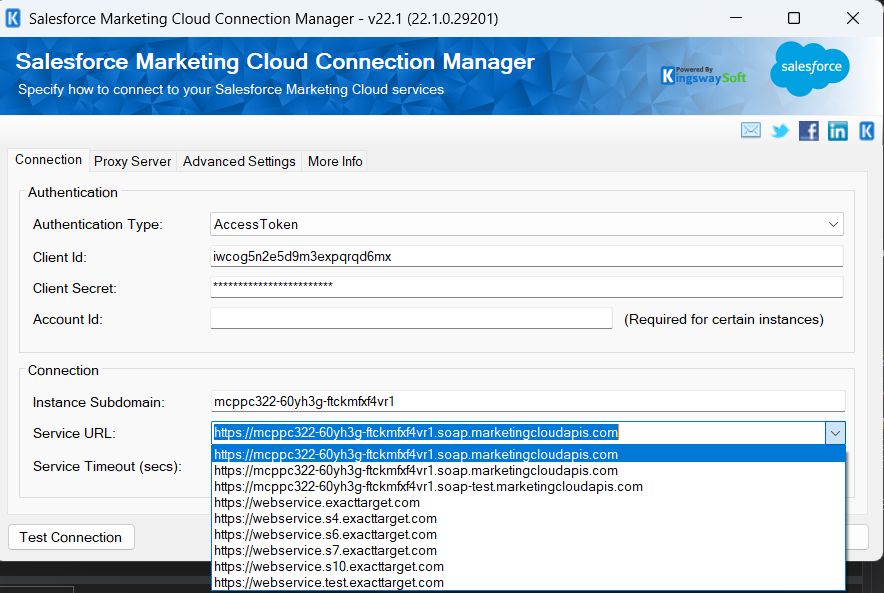Screen dimensions: 884x593
Task: Select https://webservice.s4.exacttarget.com
Action: click(528, 519)
